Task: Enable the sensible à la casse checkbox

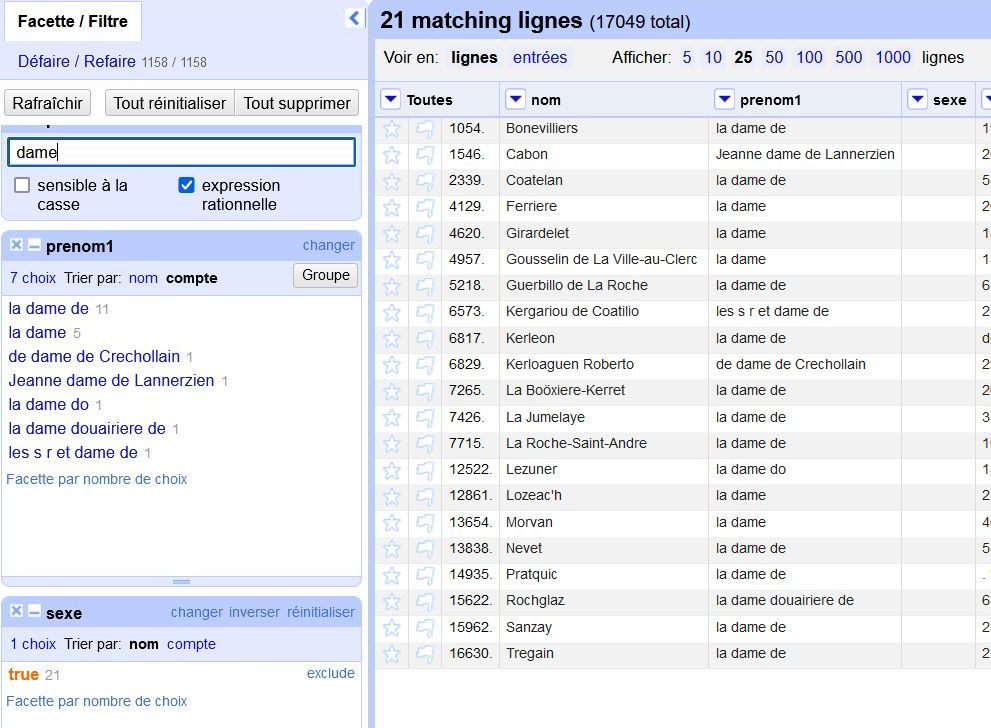Action: pyautogui.click(x=22, y=185)
